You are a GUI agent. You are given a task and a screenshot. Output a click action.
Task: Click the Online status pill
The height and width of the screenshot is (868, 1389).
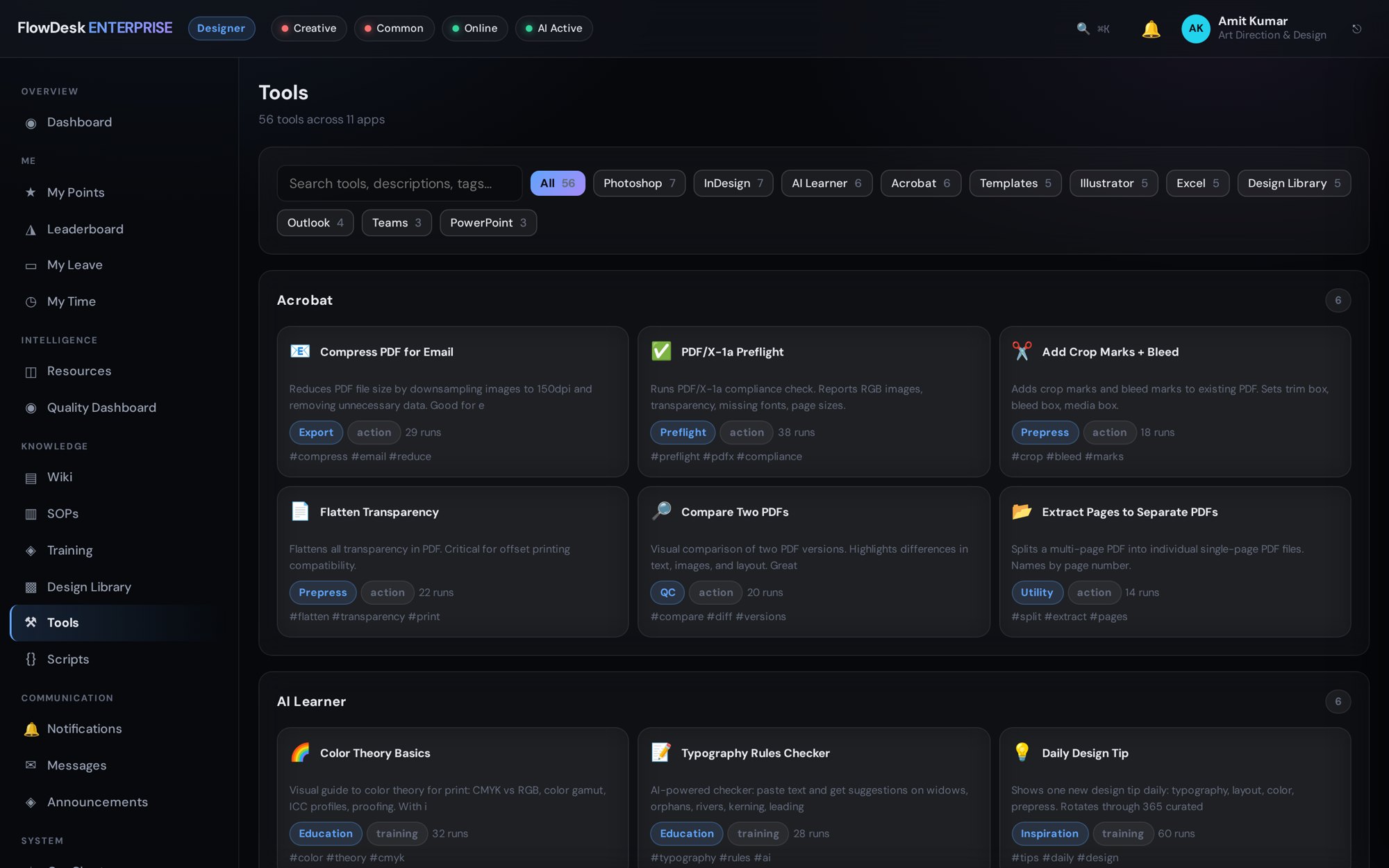click(474, 28)
